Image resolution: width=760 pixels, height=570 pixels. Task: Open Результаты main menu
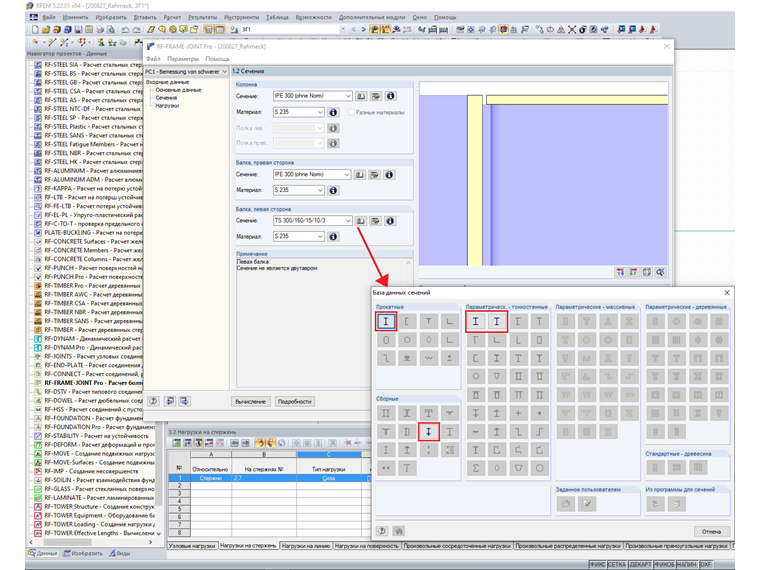[203, 17]
